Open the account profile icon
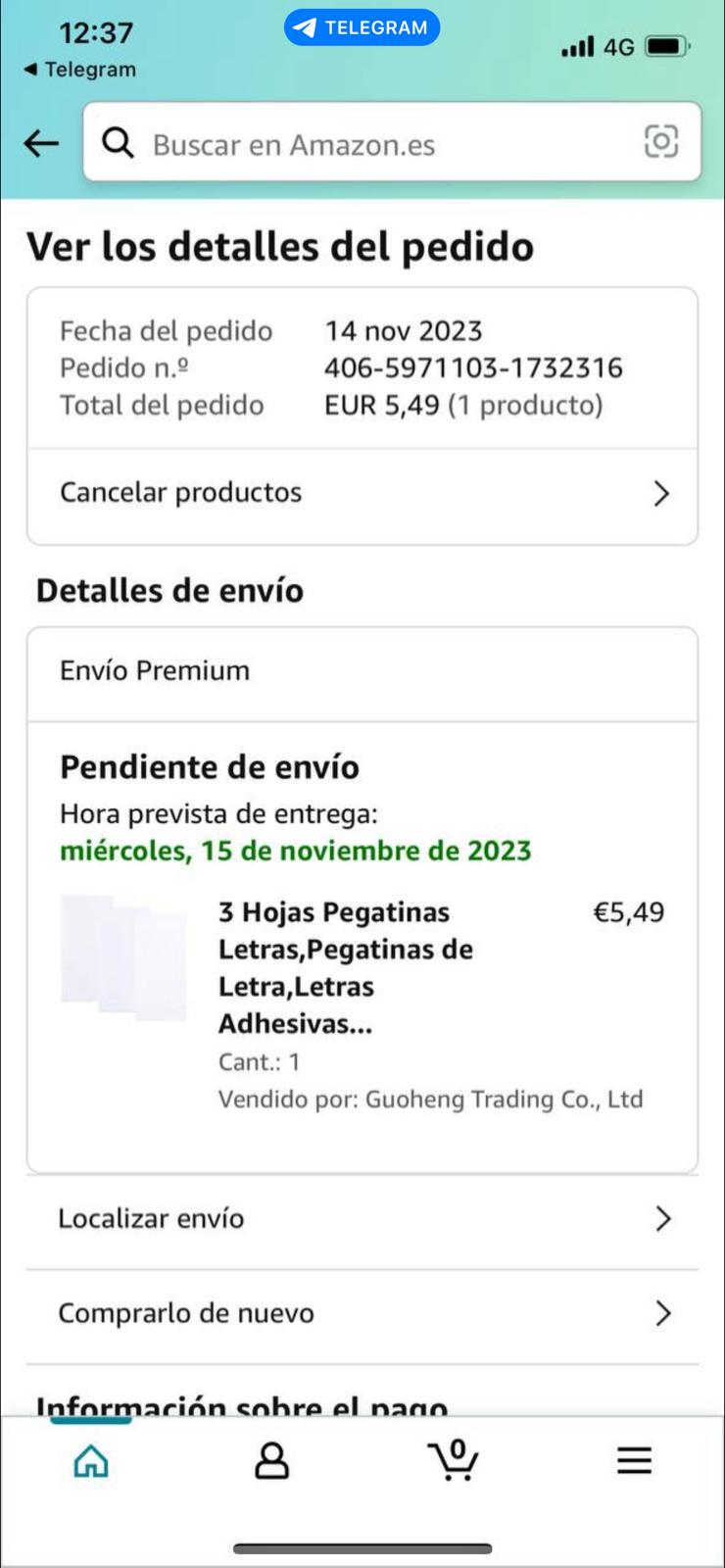 click(x=271, y=1460)
